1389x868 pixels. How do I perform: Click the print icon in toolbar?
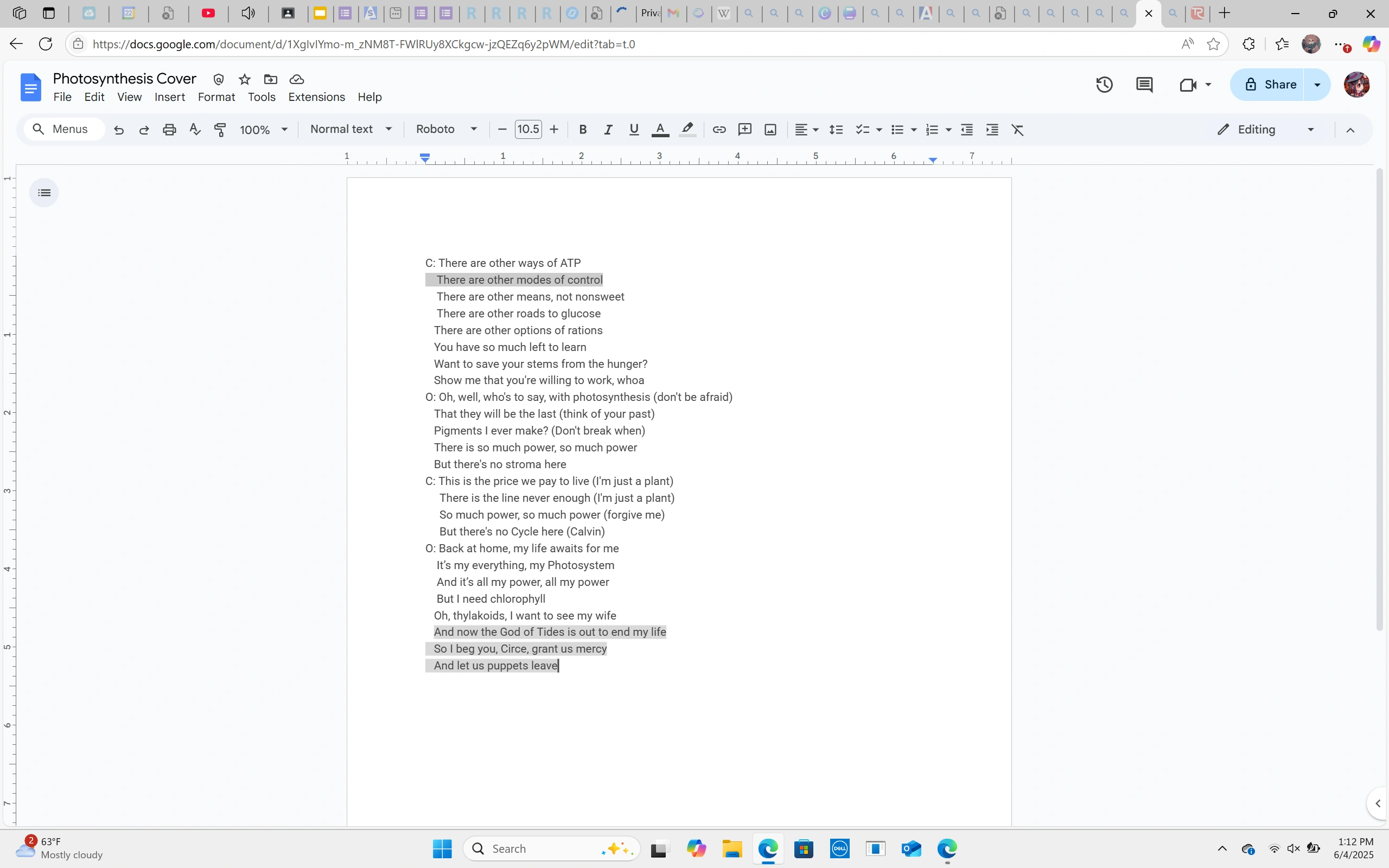coord(169,130)
